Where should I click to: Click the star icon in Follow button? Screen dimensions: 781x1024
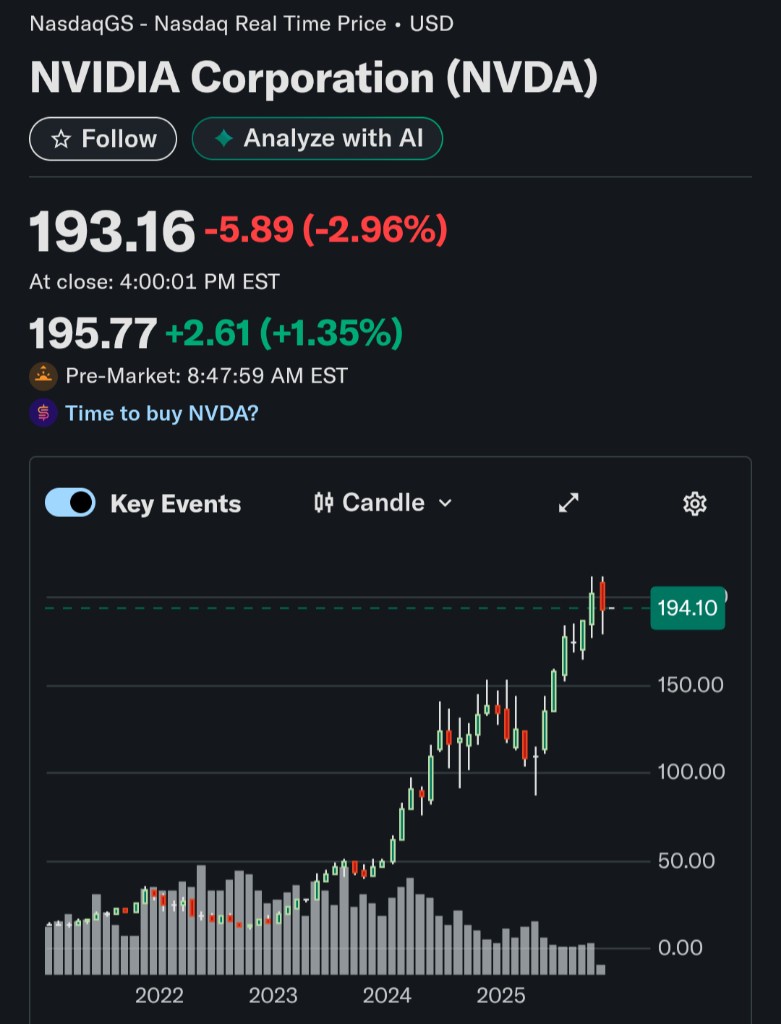point(61,139)
